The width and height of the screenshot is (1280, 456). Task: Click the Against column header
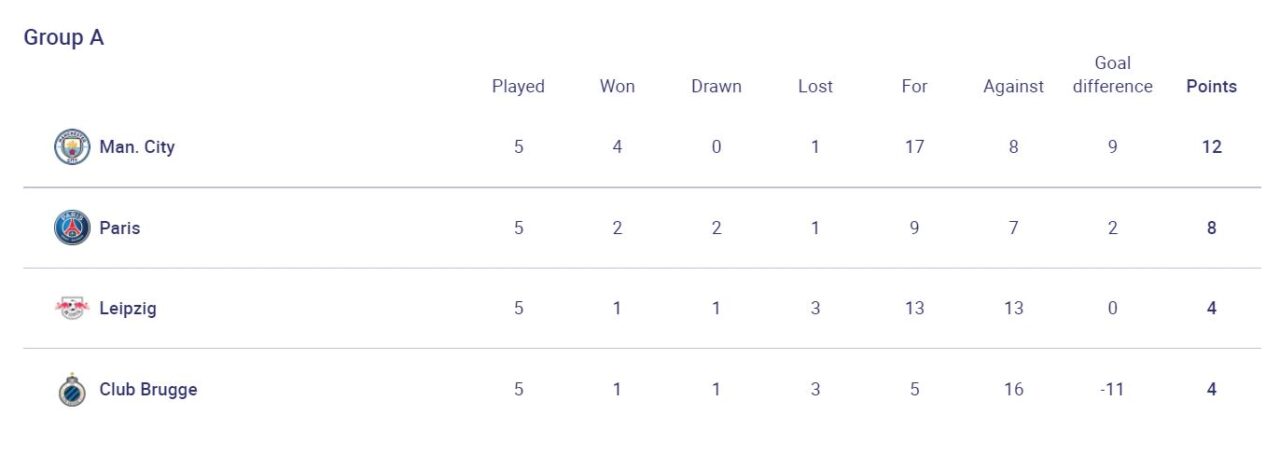1013,86
